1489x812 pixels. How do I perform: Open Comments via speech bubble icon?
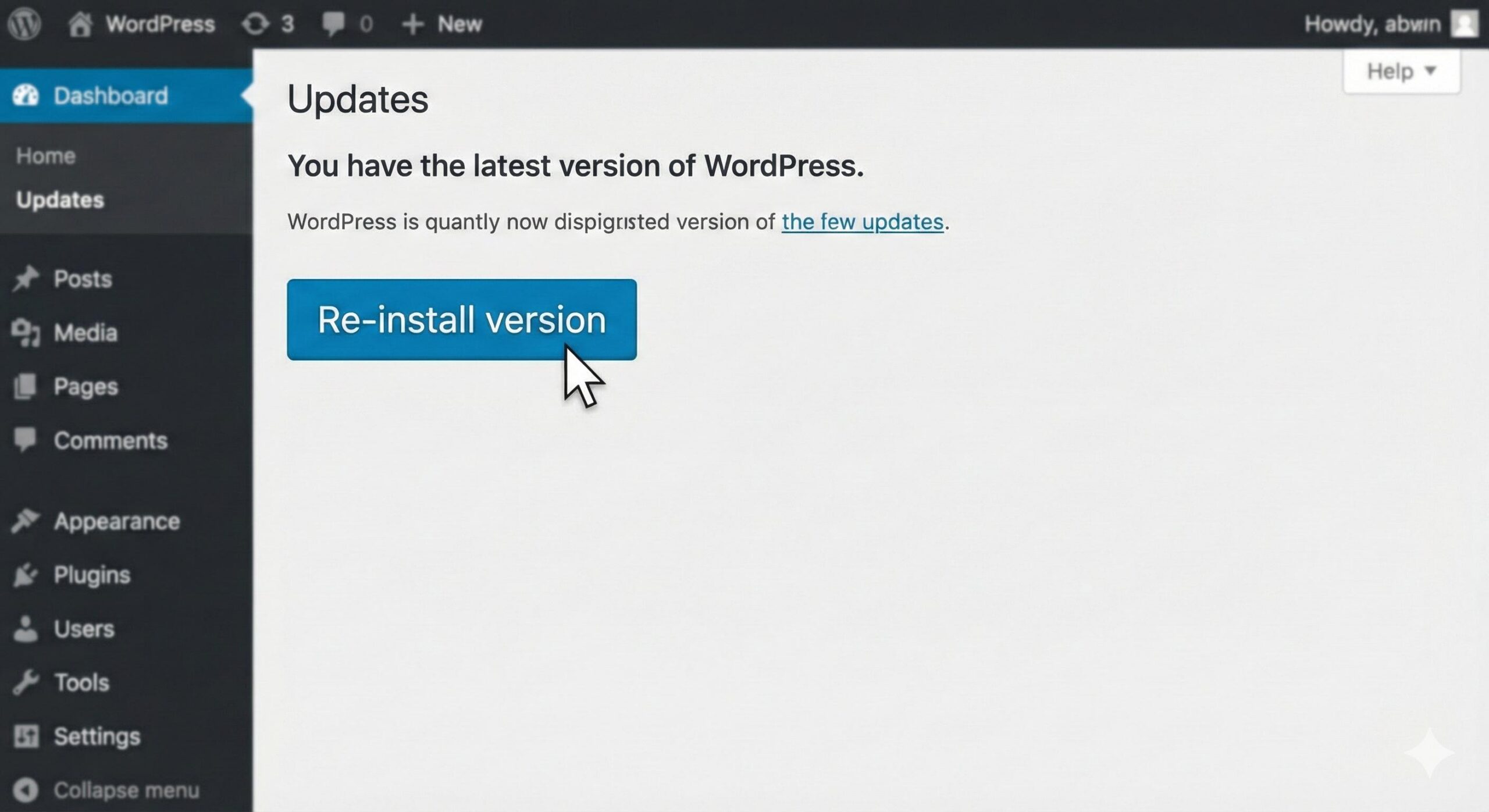(x=26, y=439)
